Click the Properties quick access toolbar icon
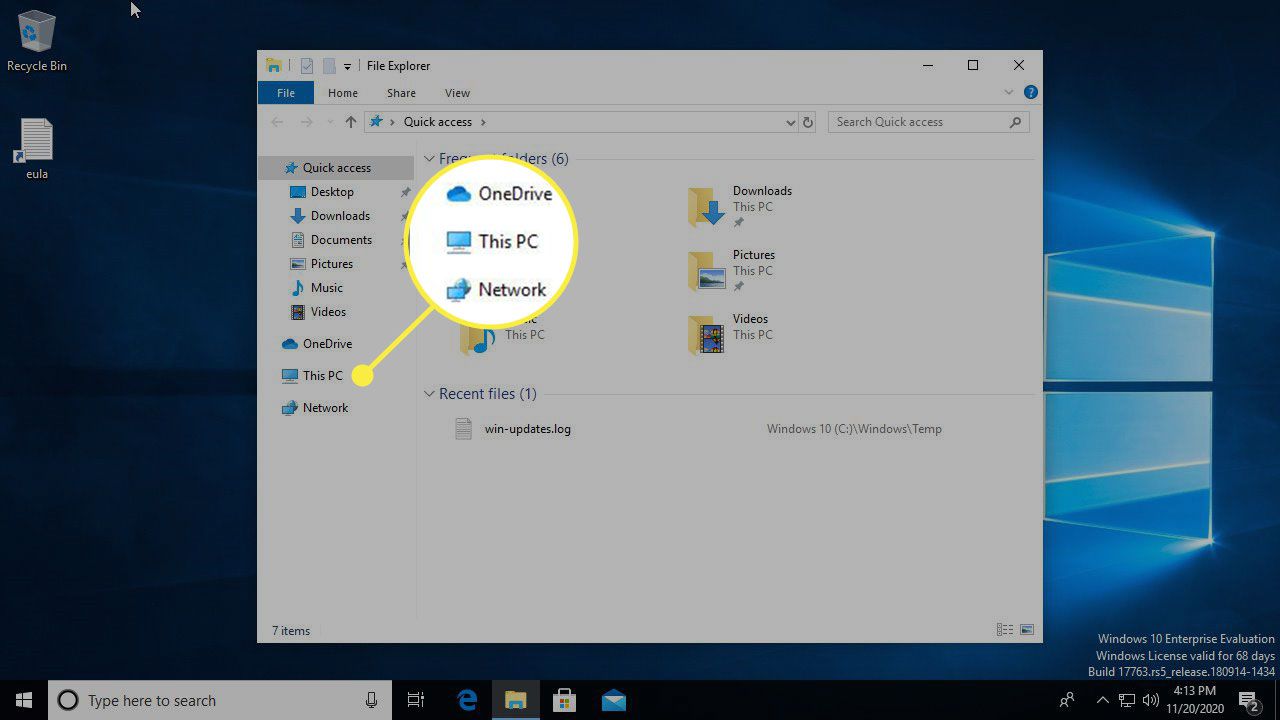The image size is (1280, 720). (307, 66)
